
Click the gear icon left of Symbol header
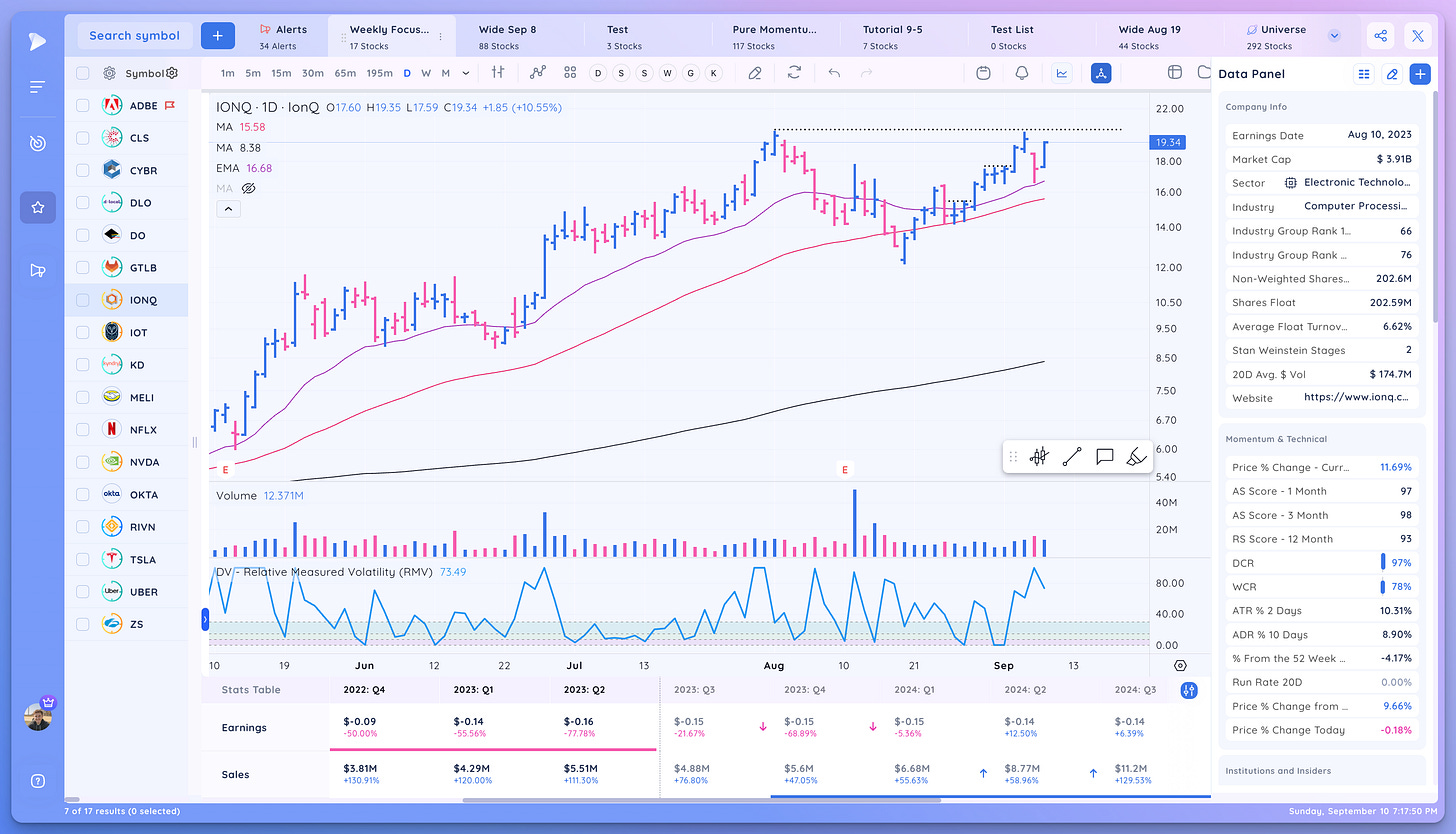pyautogui.click(x=111, y=73)
